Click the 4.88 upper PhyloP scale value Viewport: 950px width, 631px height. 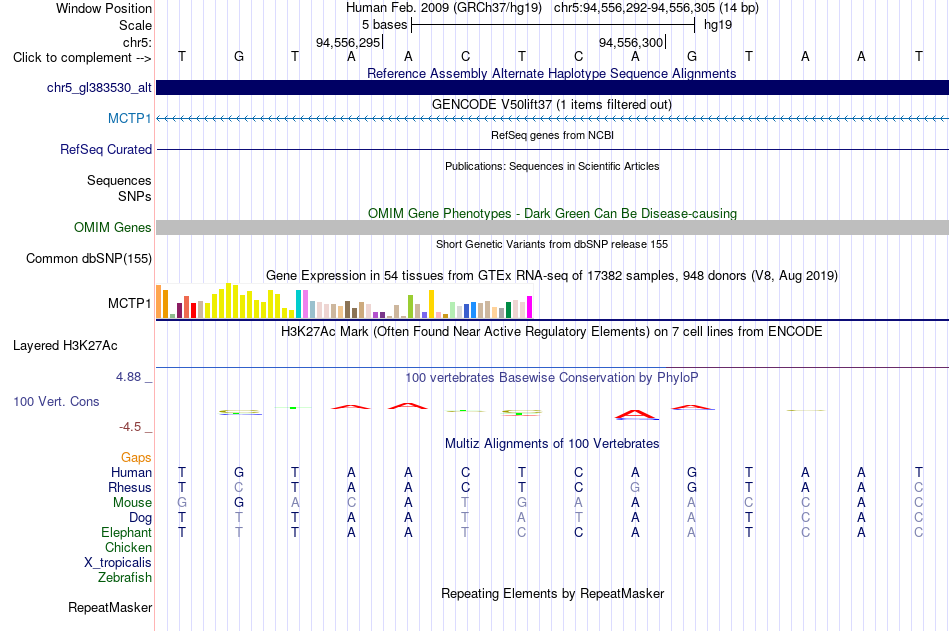point(128,376)
